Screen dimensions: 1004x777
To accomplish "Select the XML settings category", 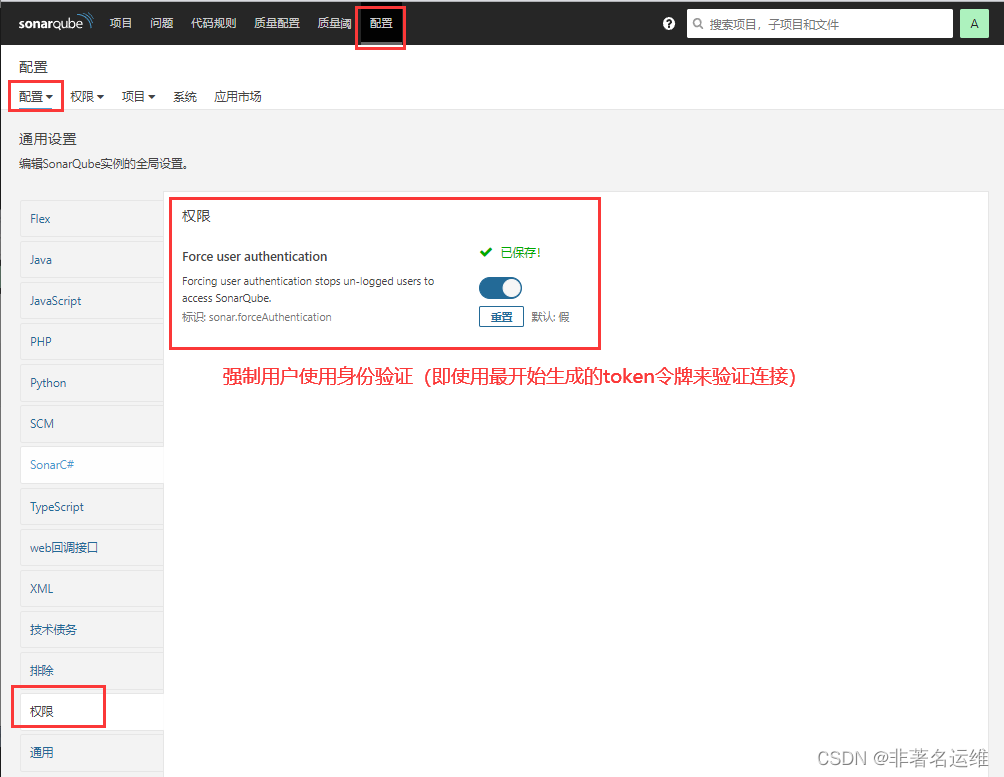I will point(92,589).
